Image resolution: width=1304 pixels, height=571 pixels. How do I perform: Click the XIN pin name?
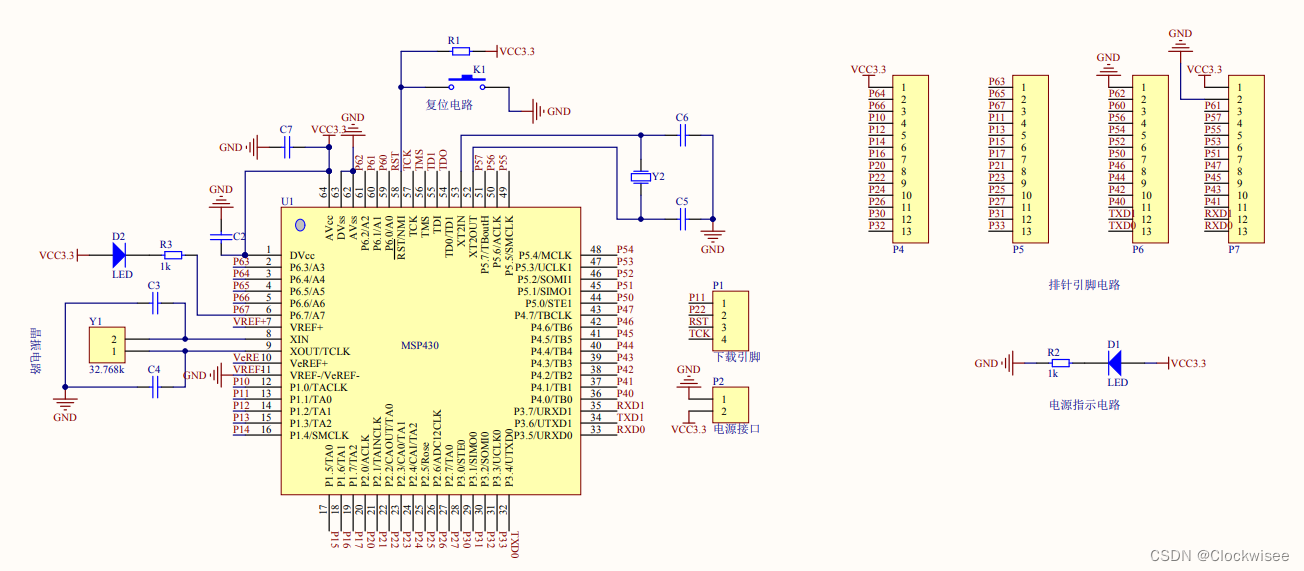(299, 339)
